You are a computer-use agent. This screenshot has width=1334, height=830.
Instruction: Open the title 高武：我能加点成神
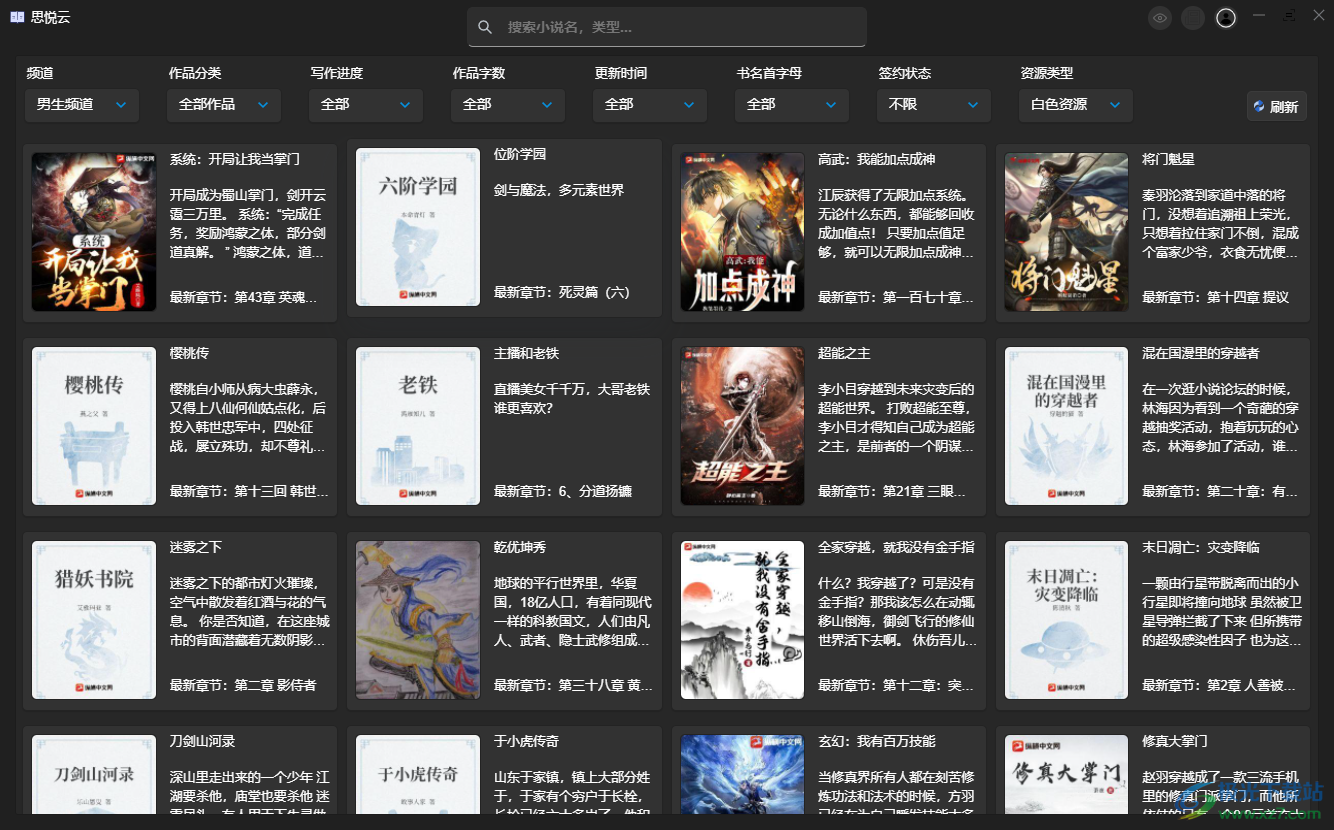pos(876,159)
